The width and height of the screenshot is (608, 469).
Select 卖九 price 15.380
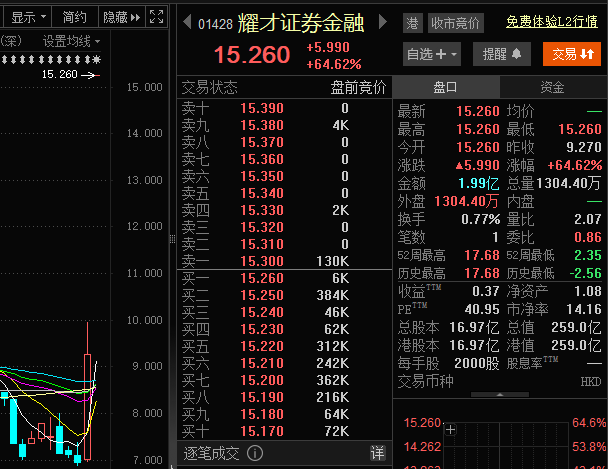262,125
